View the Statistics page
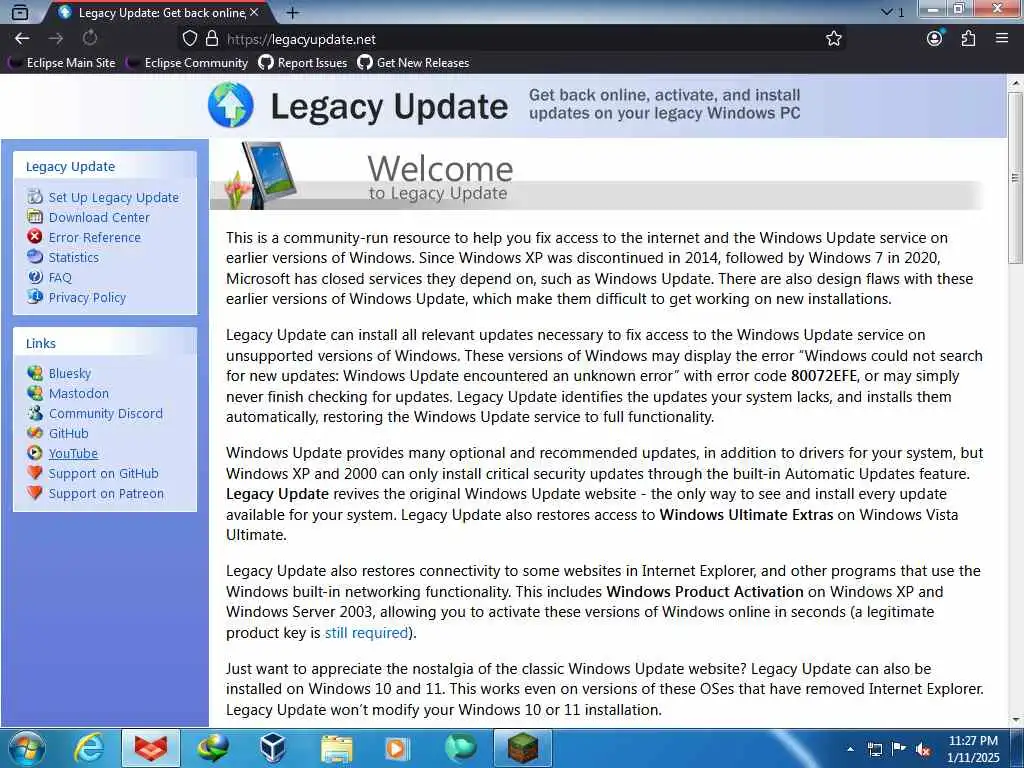The image size is (1024, 768). point(74,257)
